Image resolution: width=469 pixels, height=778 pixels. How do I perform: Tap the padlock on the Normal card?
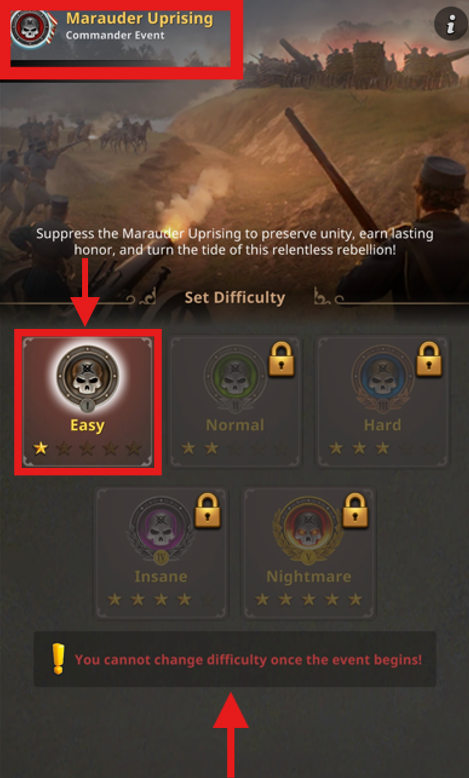[x=281, y=359]
